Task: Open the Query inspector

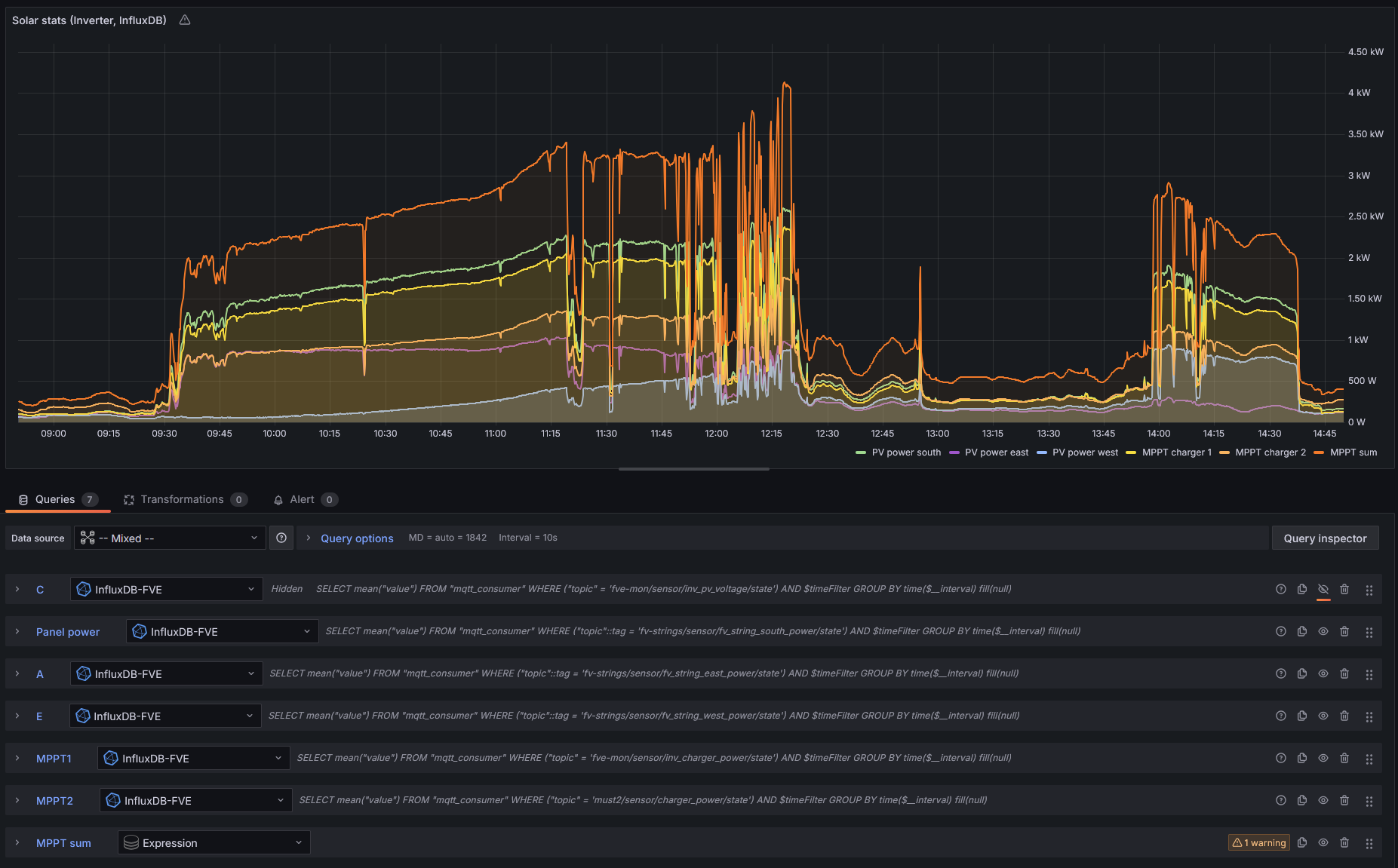Action: click(x=1325, y=538)
